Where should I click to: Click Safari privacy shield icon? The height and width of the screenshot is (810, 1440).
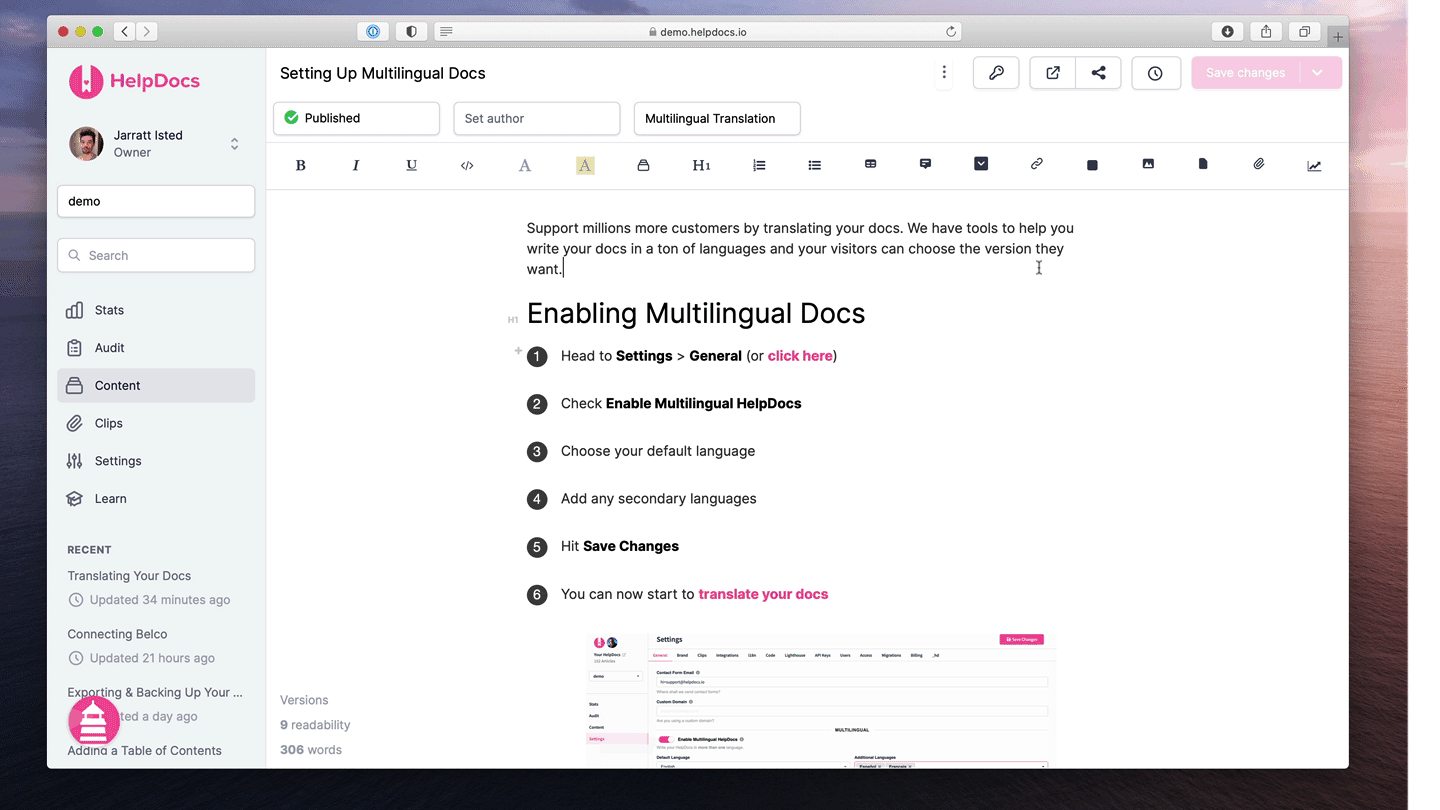click(411, 32)
